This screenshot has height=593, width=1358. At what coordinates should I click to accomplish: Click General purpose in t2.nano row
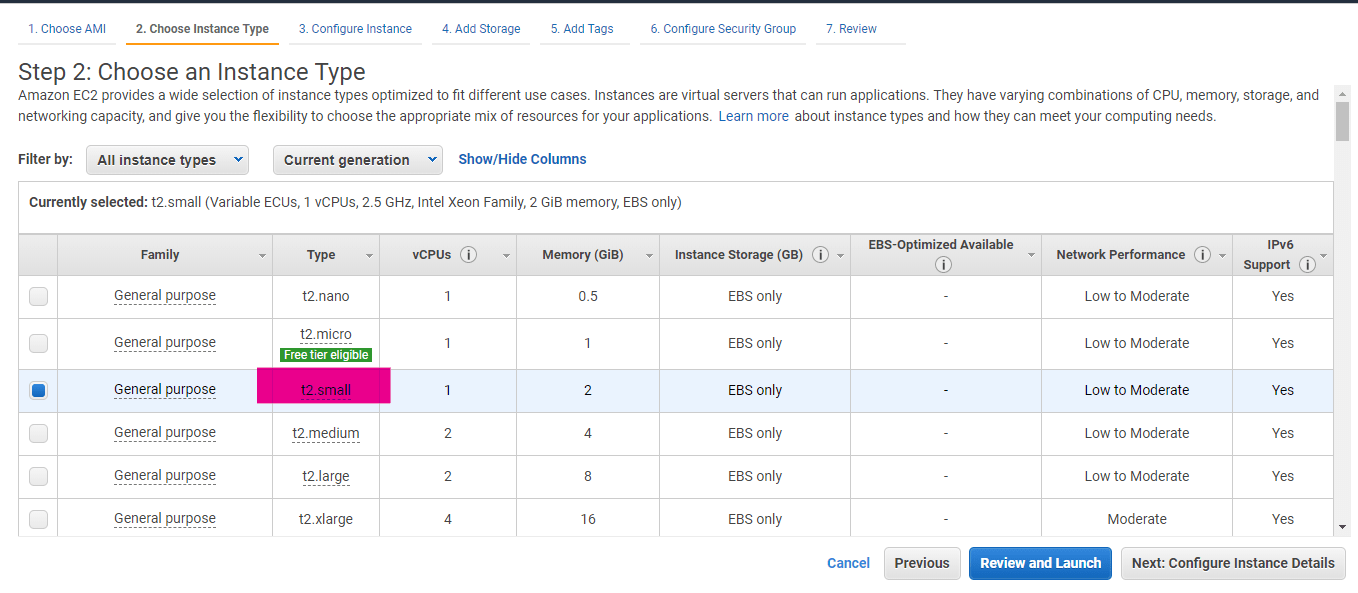point(165,296)
